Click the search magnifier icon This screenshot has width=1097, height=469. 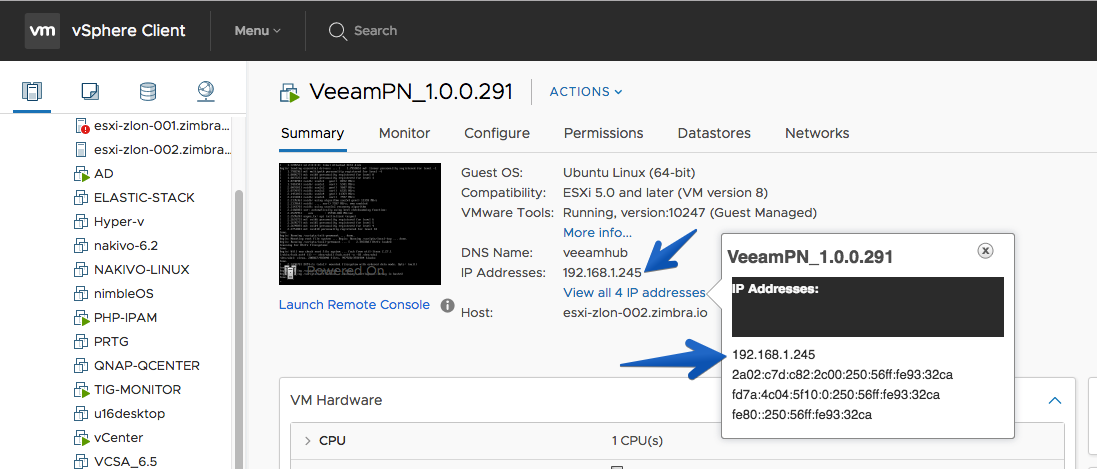point(337,31)
